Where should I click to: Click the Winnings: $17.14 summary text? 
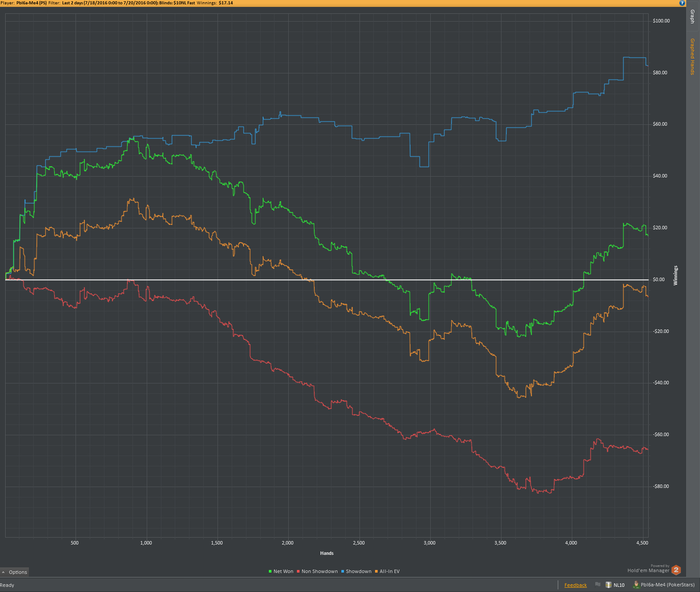click(215, 3)
